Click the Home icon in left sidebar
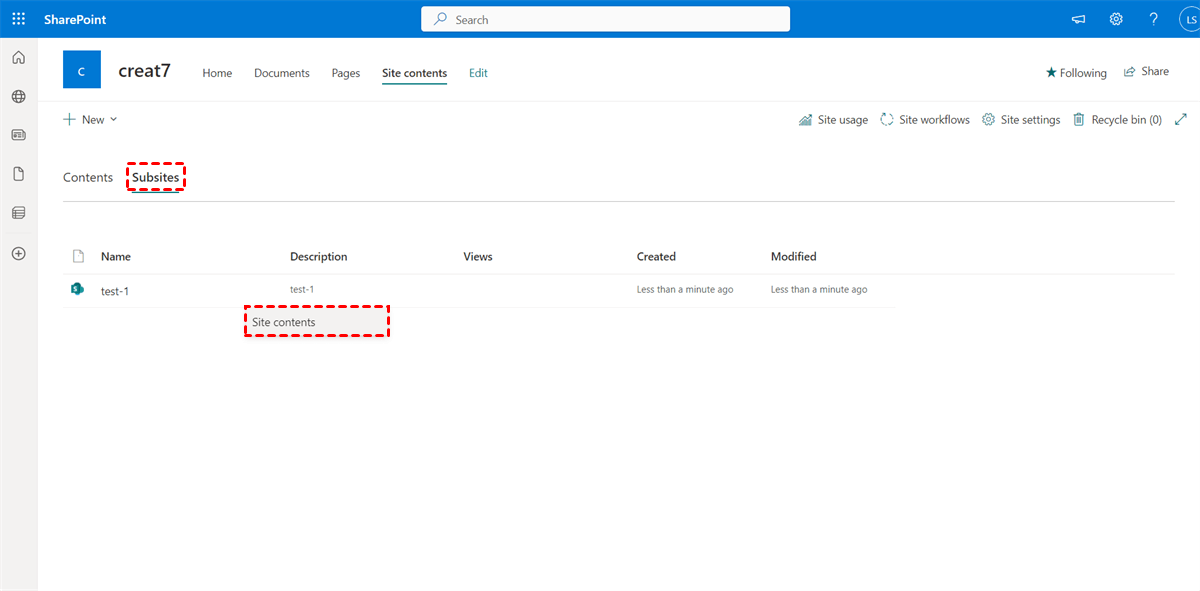 pos(18,58)
